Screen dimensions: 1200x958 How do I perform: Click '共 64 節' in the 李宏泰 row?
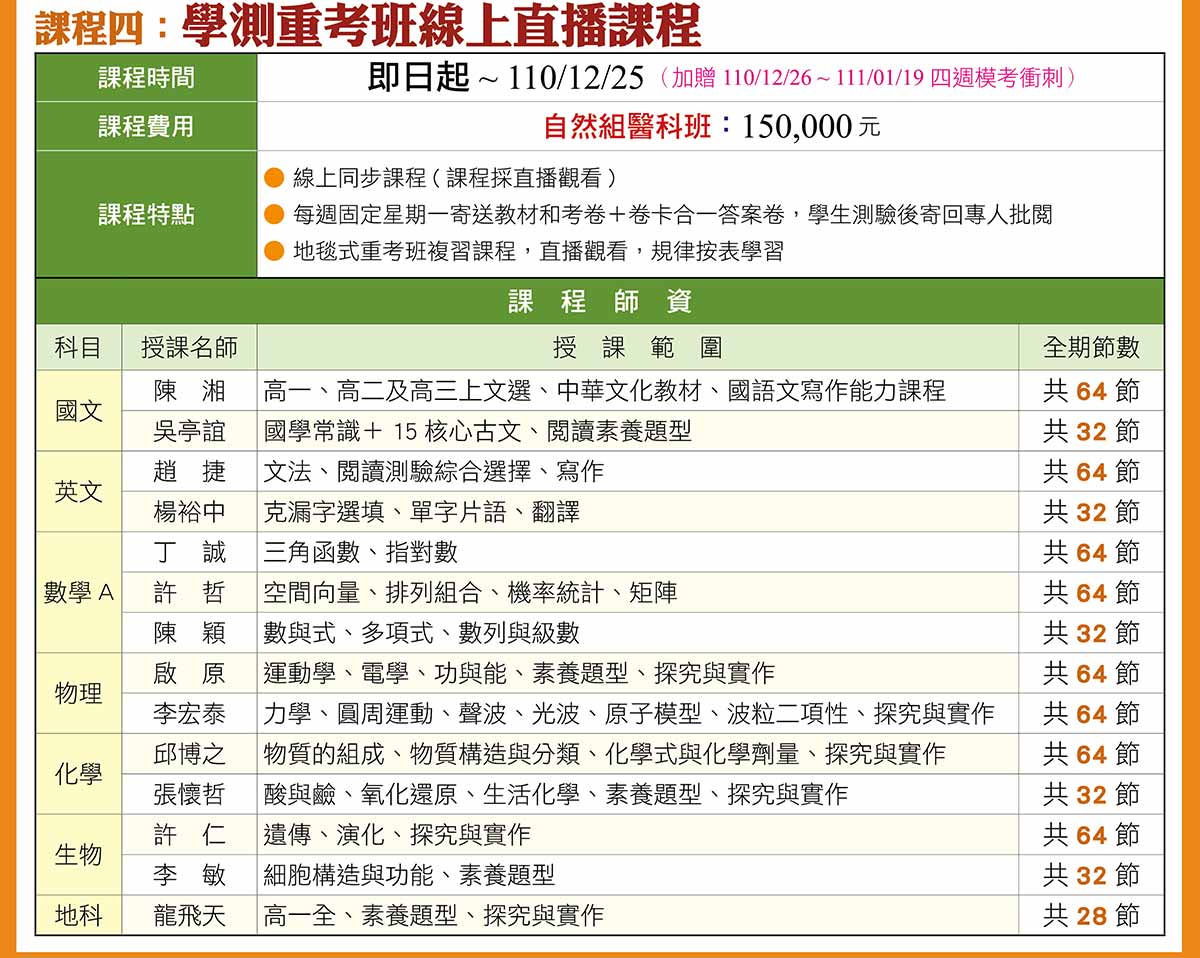click(x=1091, y=714)
